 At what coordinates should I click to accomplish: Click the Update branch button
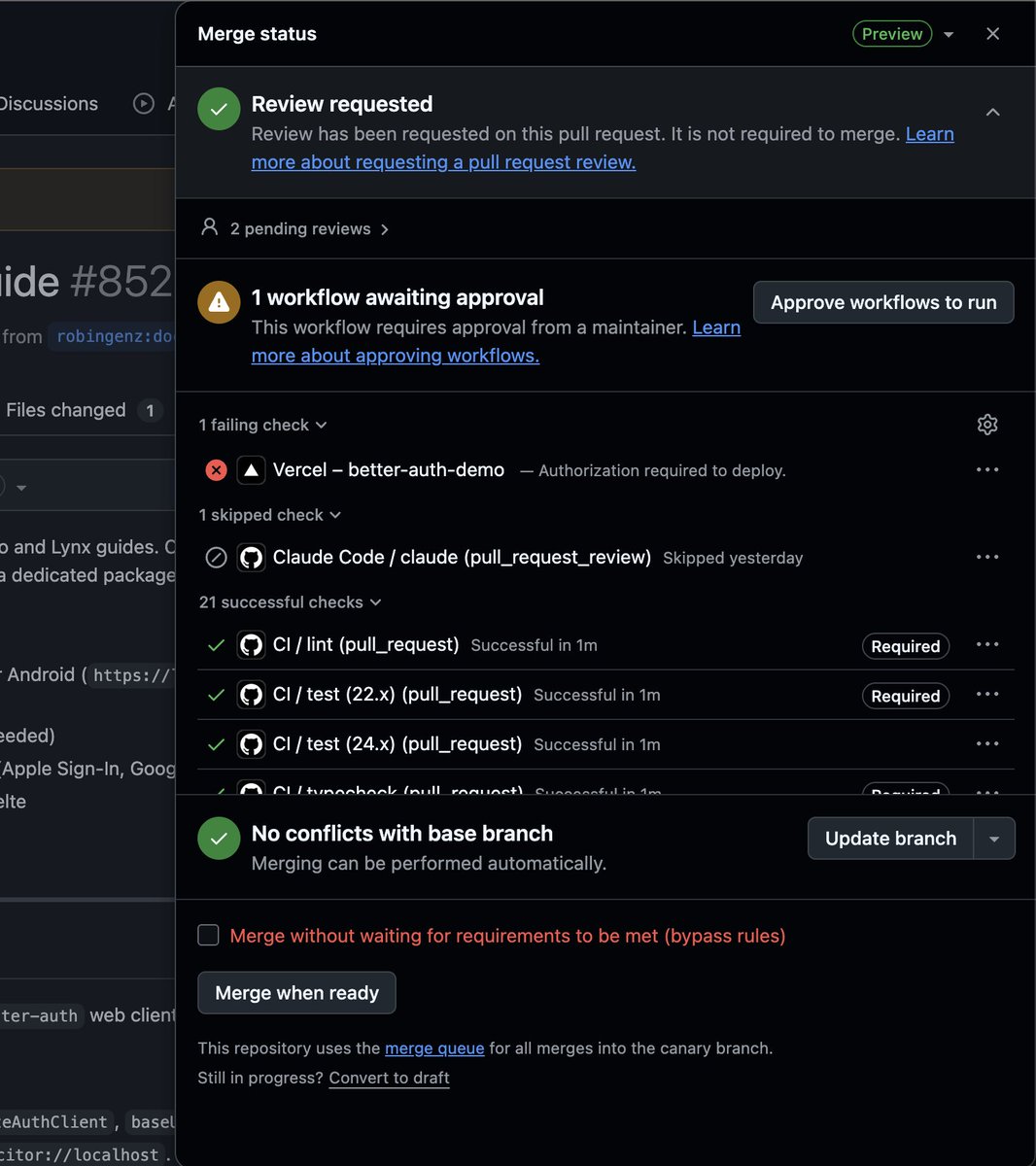890,839
